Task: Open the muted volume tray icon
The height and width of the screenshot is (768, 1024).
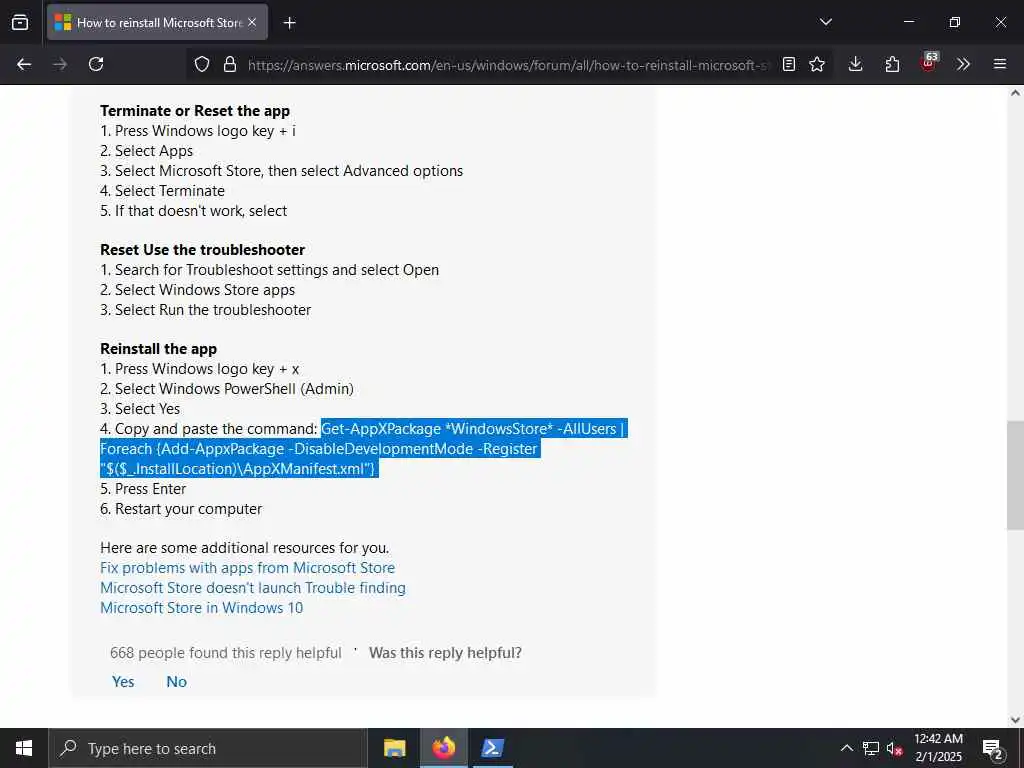Action: tap(895, 748)
